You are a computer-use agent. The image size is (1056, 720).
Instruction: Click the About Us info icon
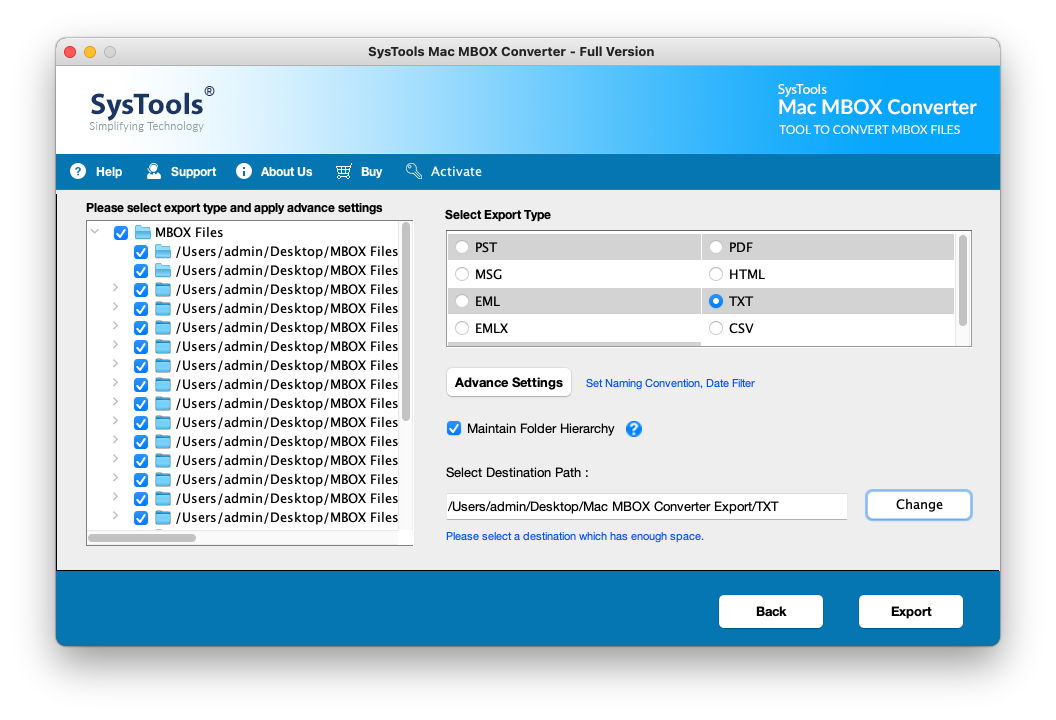[244, 172]
